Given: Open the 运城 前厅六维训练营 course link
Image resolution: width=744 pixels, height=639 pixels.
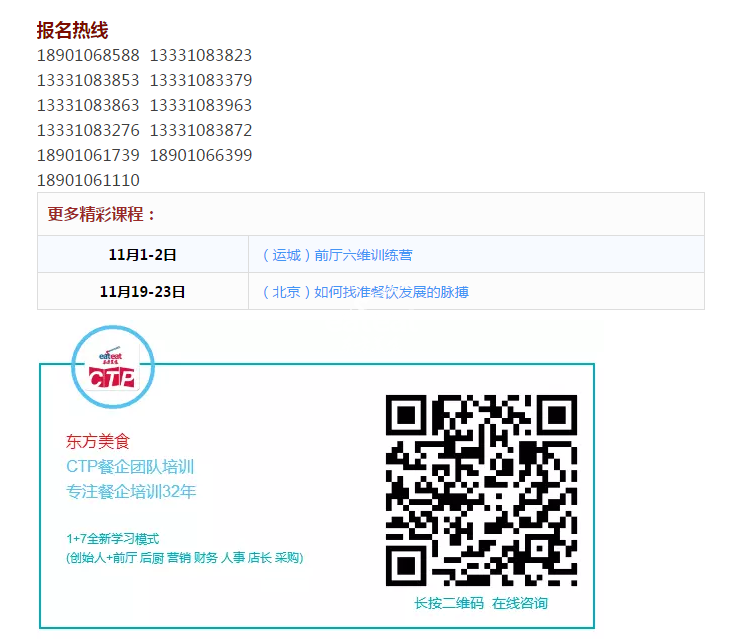Looking at the screenshot, I should [337, 255].
